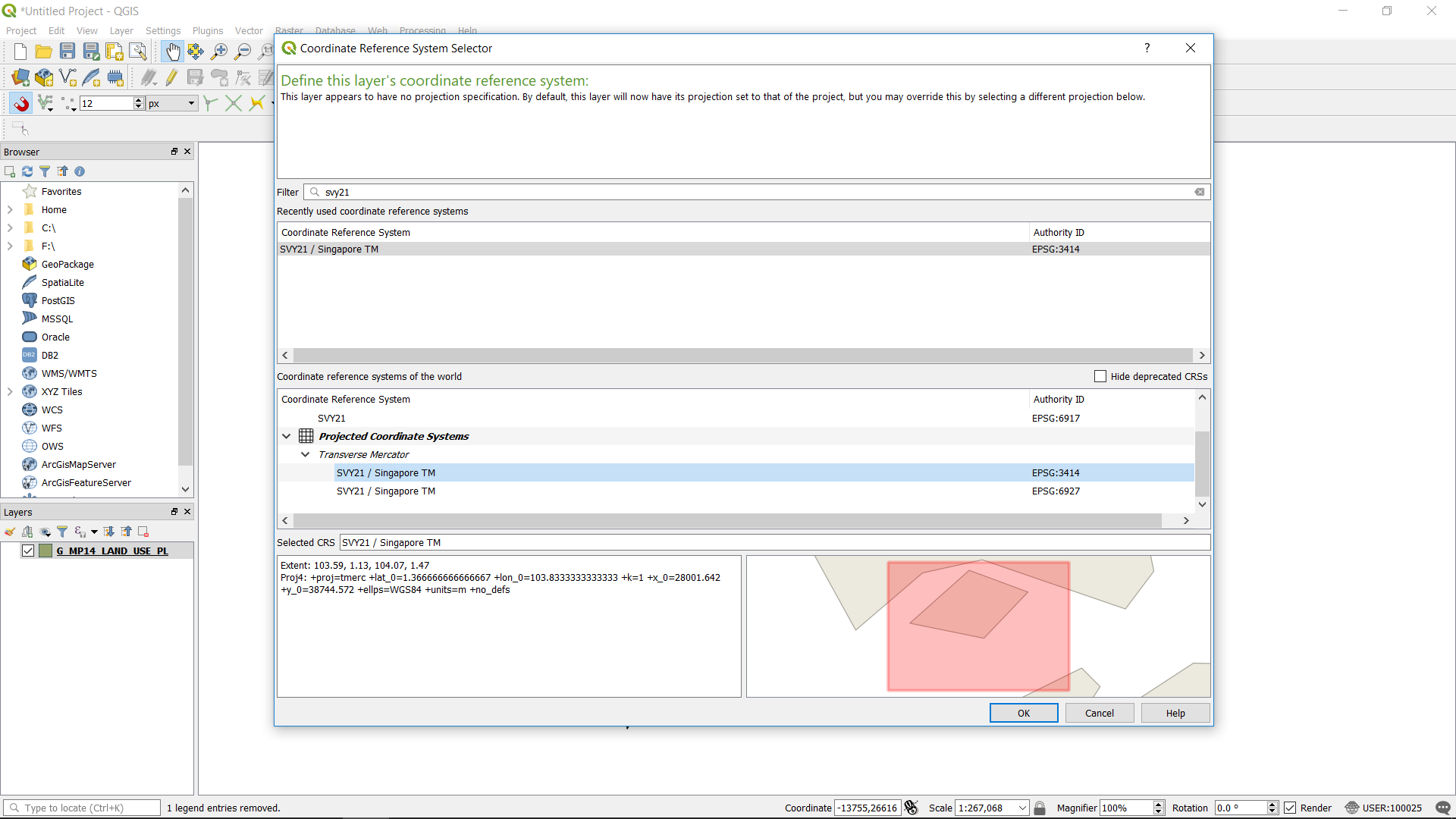1456x819 pixels.
Task: Select SVY21 / Singapore TM EPSG:6927 entry
Action: (x=386, y=491)
